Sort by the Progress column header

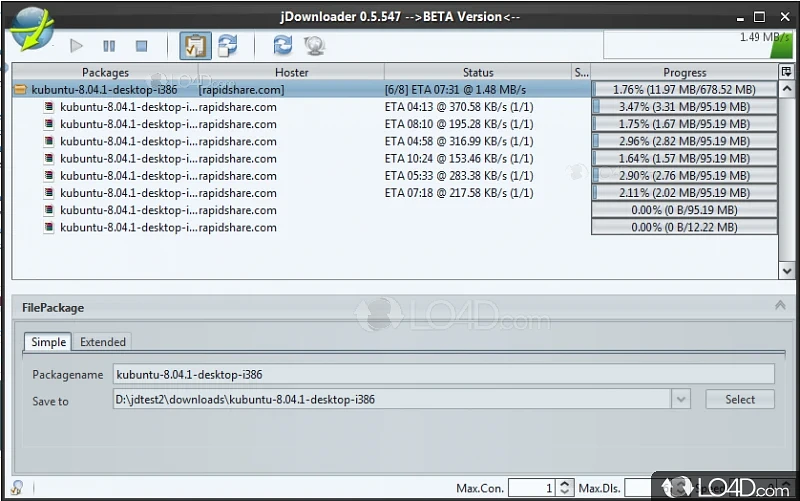tap(684, 72)
